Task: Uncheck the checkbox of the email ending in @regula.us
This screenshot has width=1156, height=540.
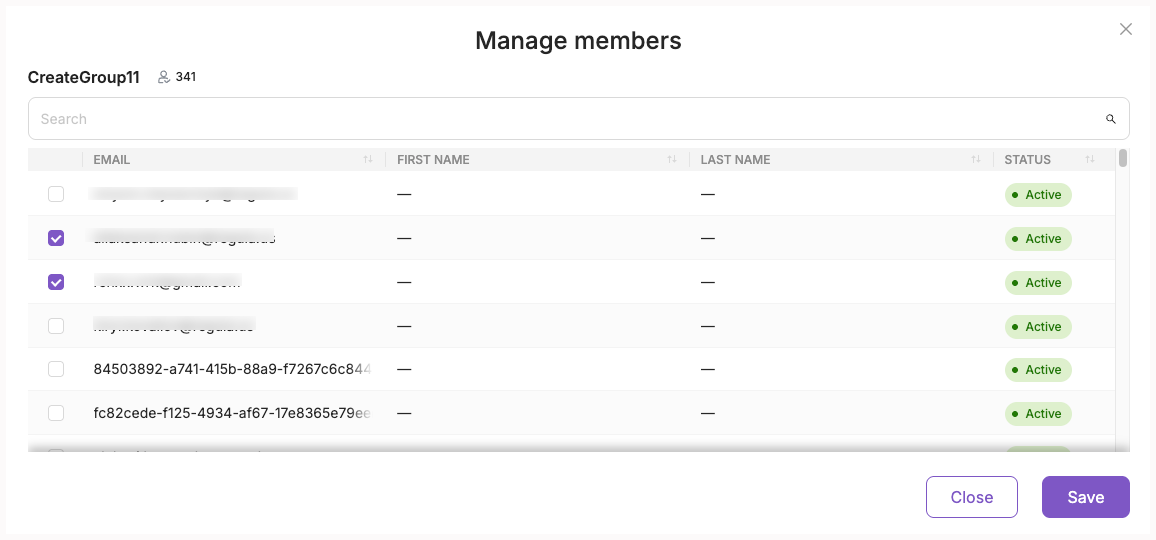Action: 56,238
